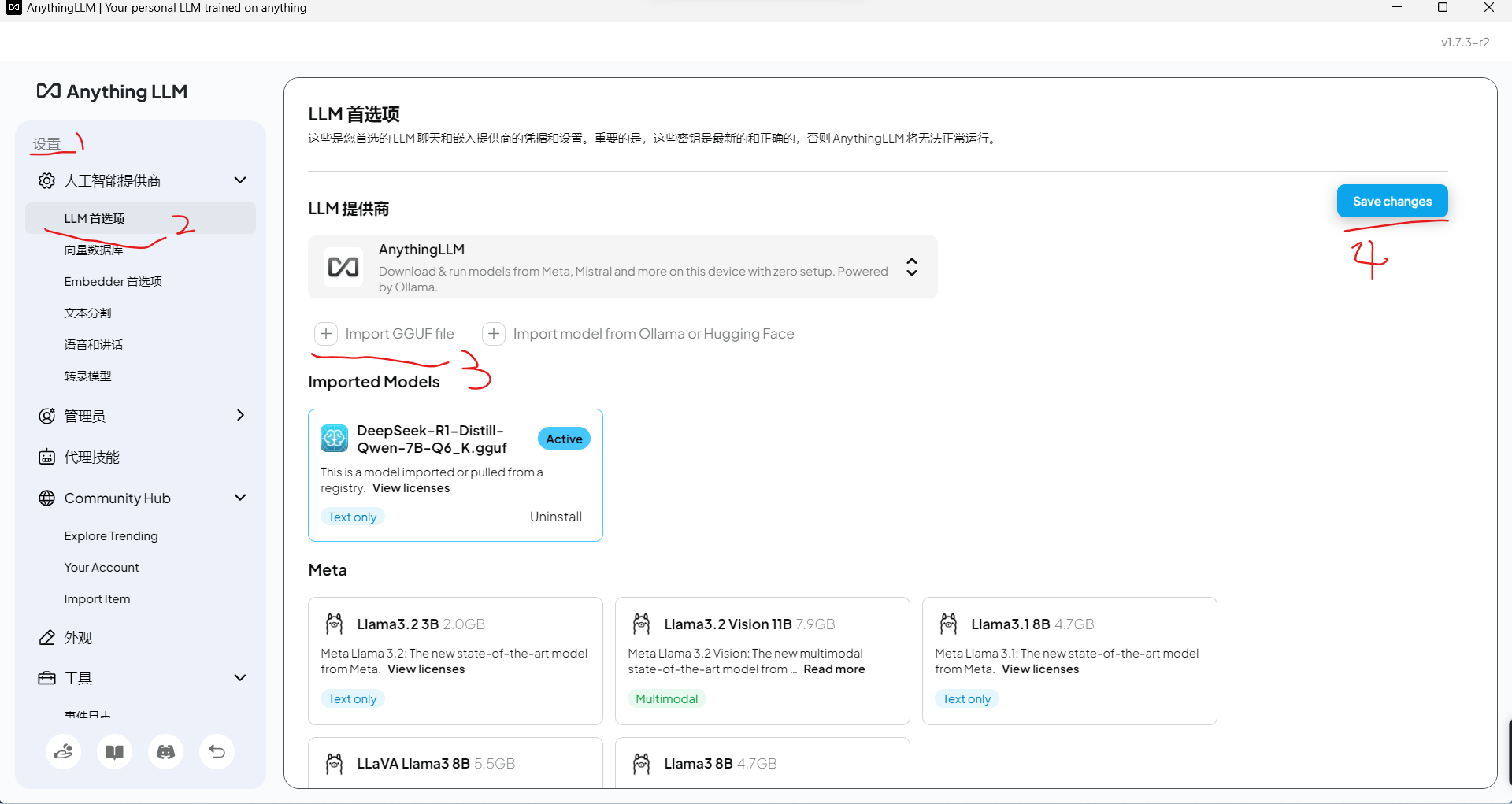Collapse the 人工智能提供商 section chevron
This screenshot has width=1512, height=804.
(240, 180)
